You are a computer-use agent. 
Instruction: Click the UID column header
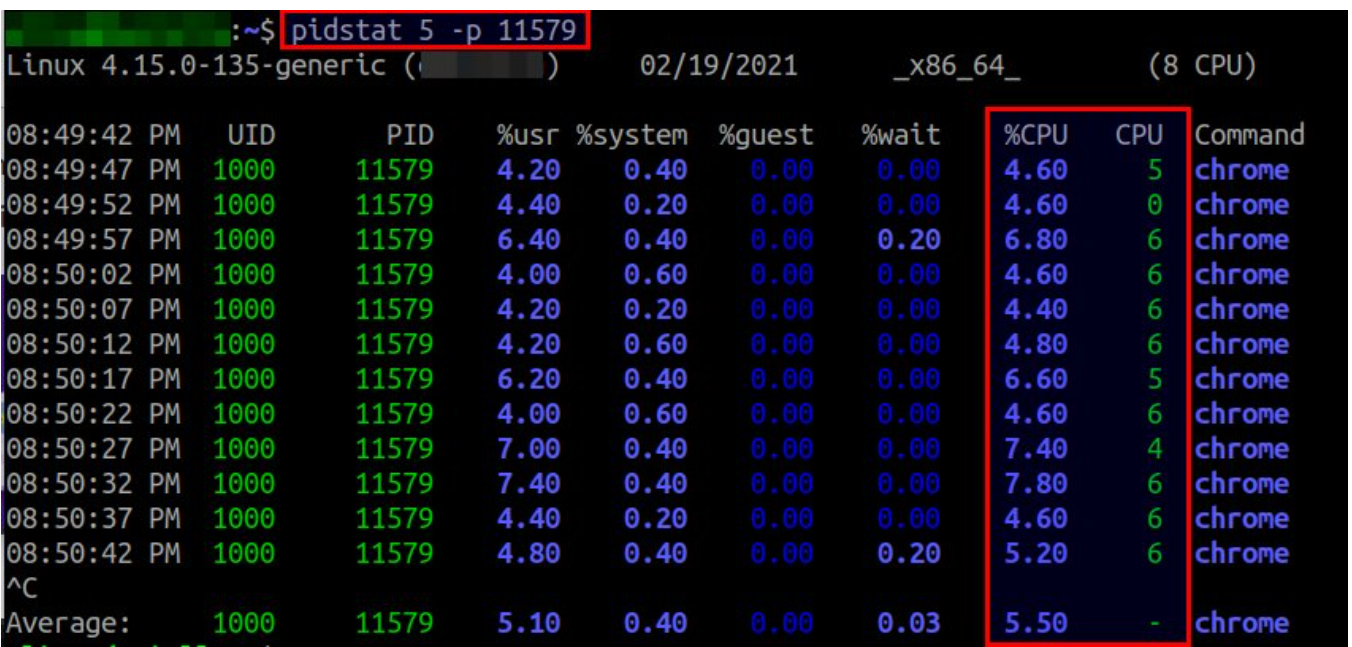(x=251, y=135)
